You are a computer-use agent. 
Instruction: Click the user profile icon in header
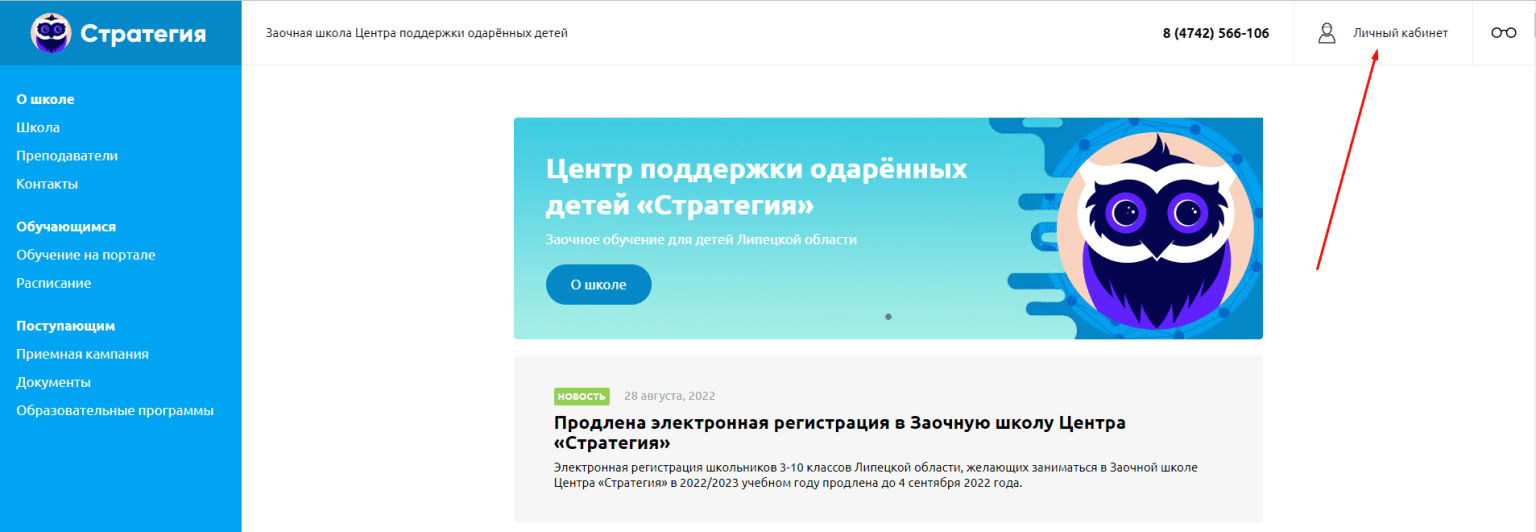[x=1327, y=33]
